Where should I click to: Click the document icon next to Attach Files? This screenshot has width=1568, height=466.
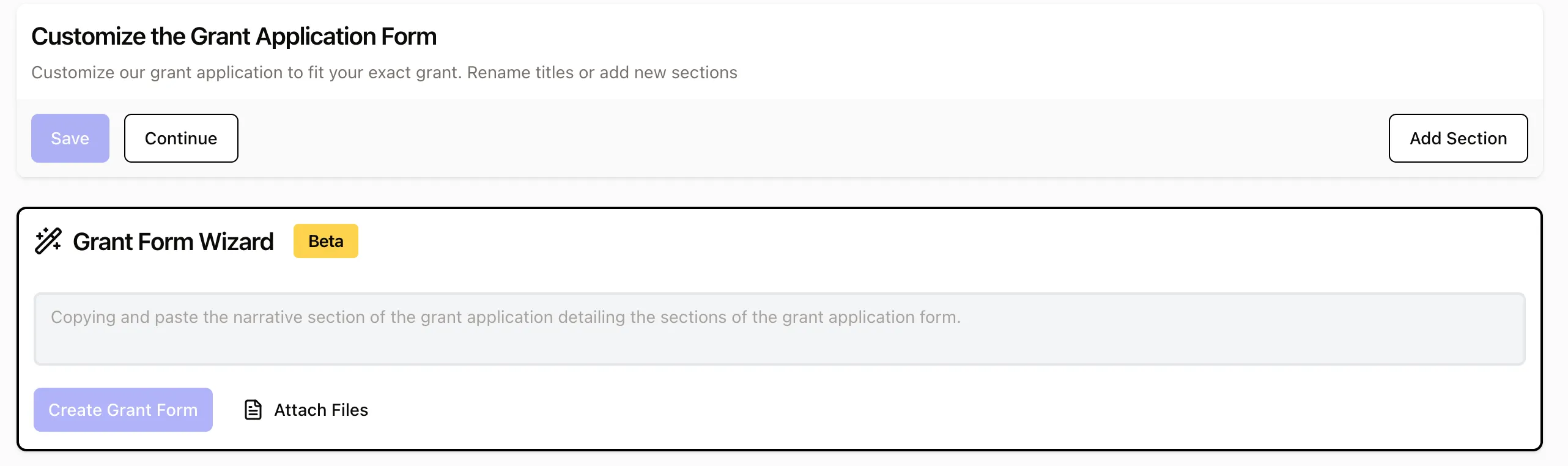pyautogui.click(x=253, y=410)
